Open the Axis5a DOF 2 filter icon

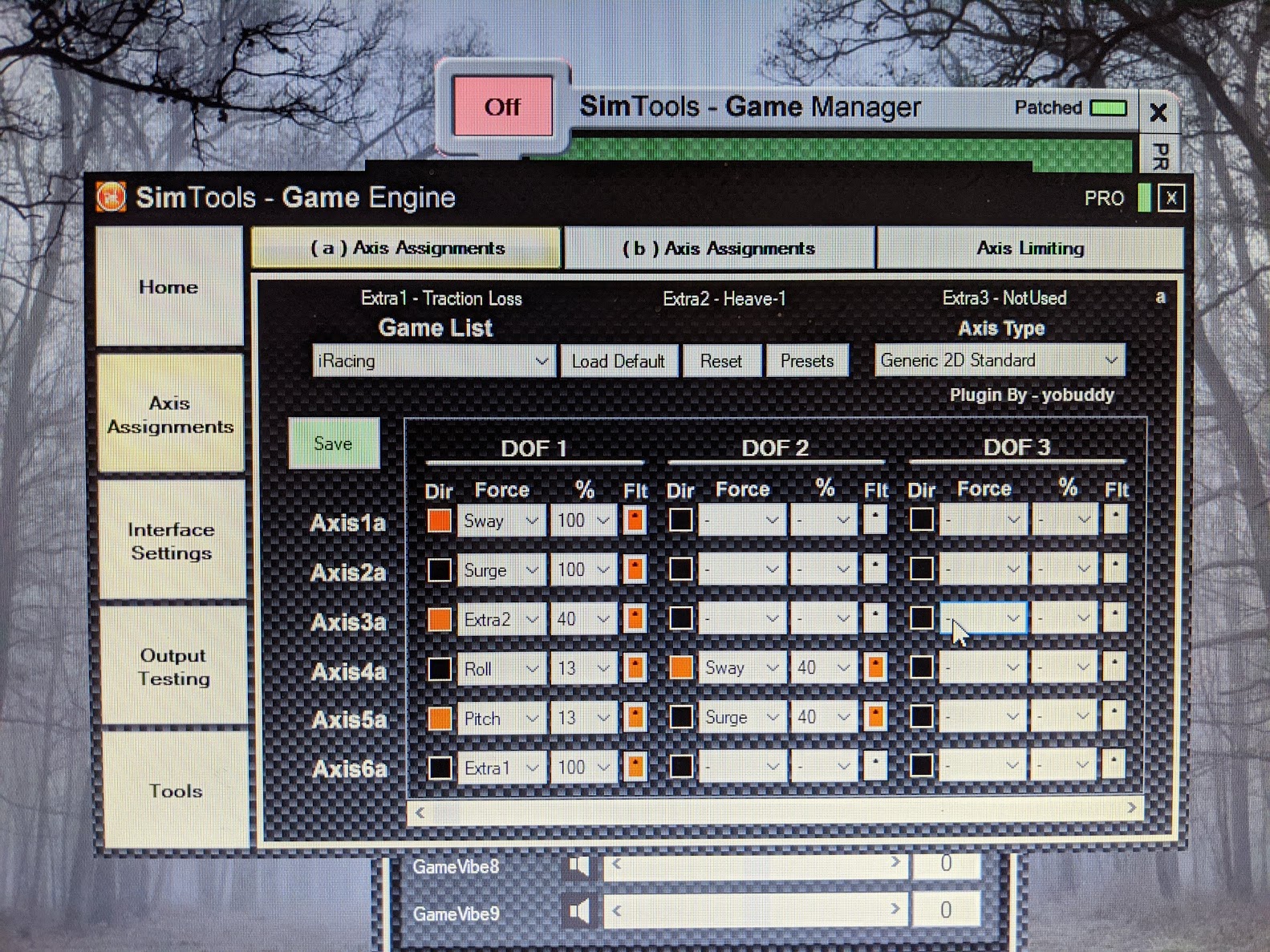tap(875, 717)
